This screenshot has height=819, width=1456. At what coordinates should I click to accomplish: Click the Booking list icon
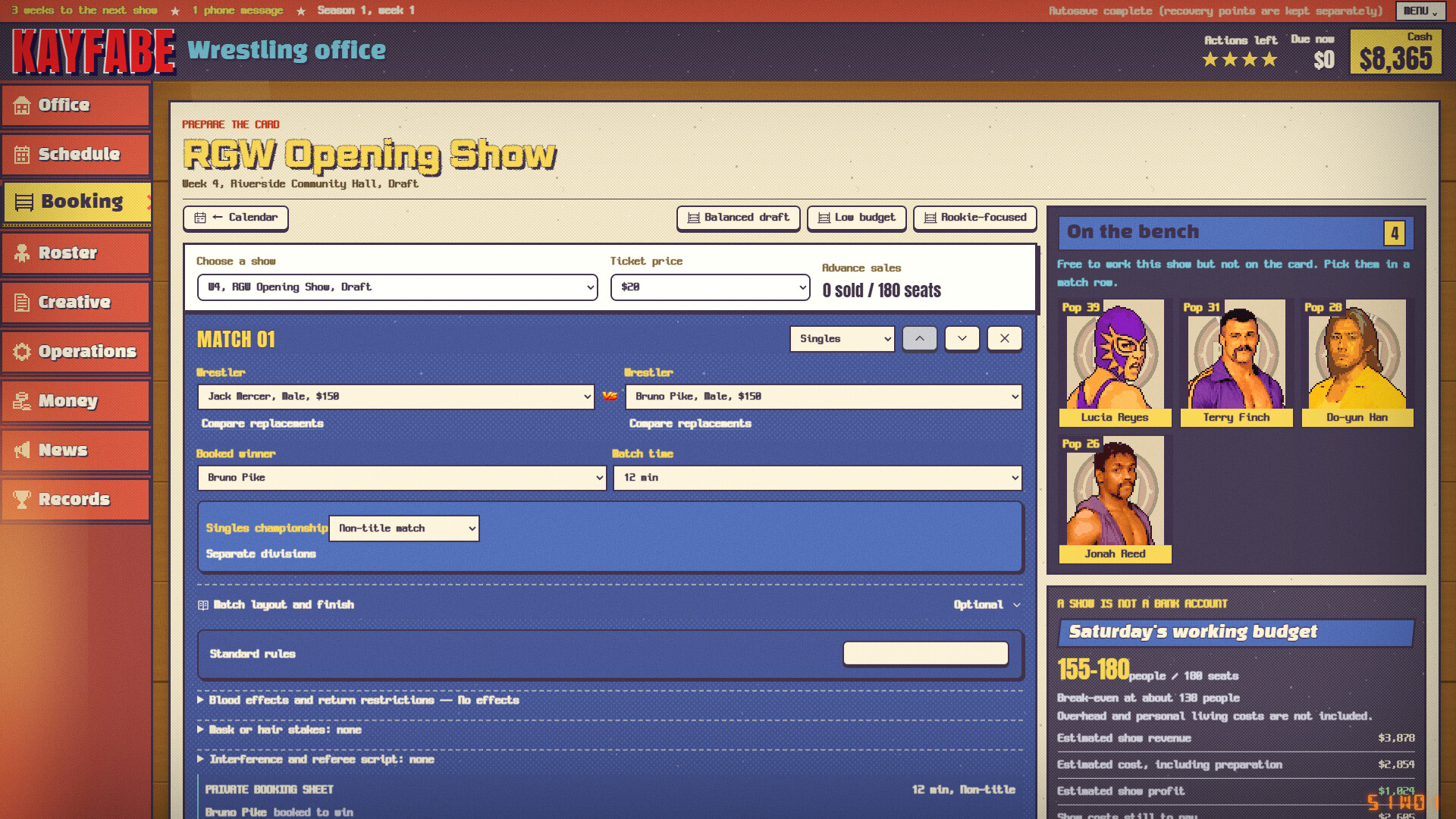(x=24, y=202)
